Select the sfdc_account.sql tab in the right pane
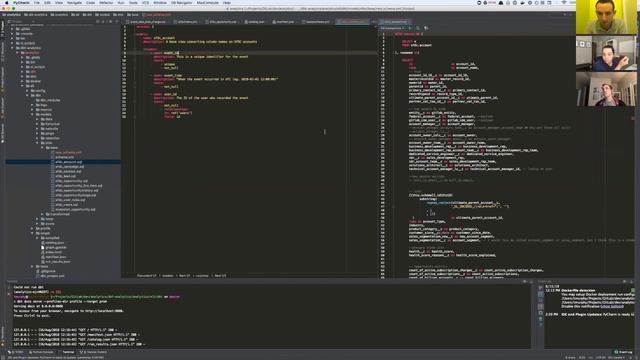This screenshot has width=640, height=360. pos(395,22)
